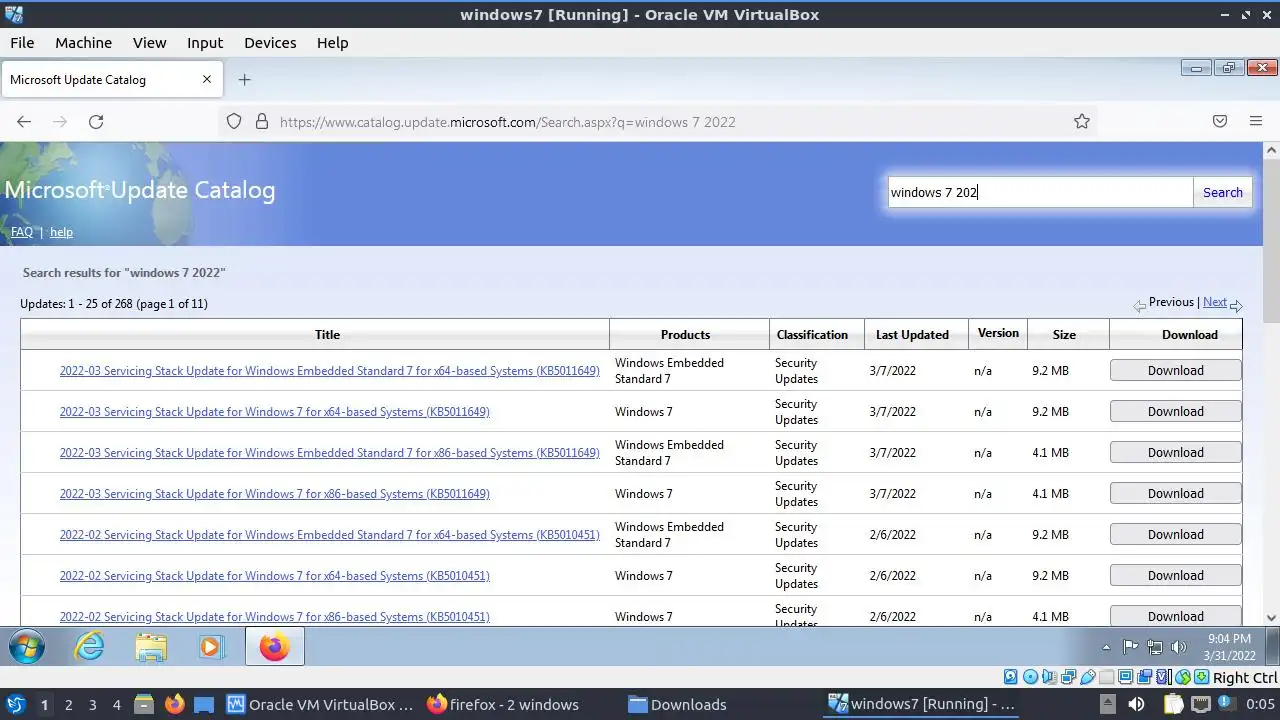Image resolution: width=1280 pixels, height=720 pixels.
Task: Download the 2022-03 Windows 7 x86 update
Action: point(1175,493)
